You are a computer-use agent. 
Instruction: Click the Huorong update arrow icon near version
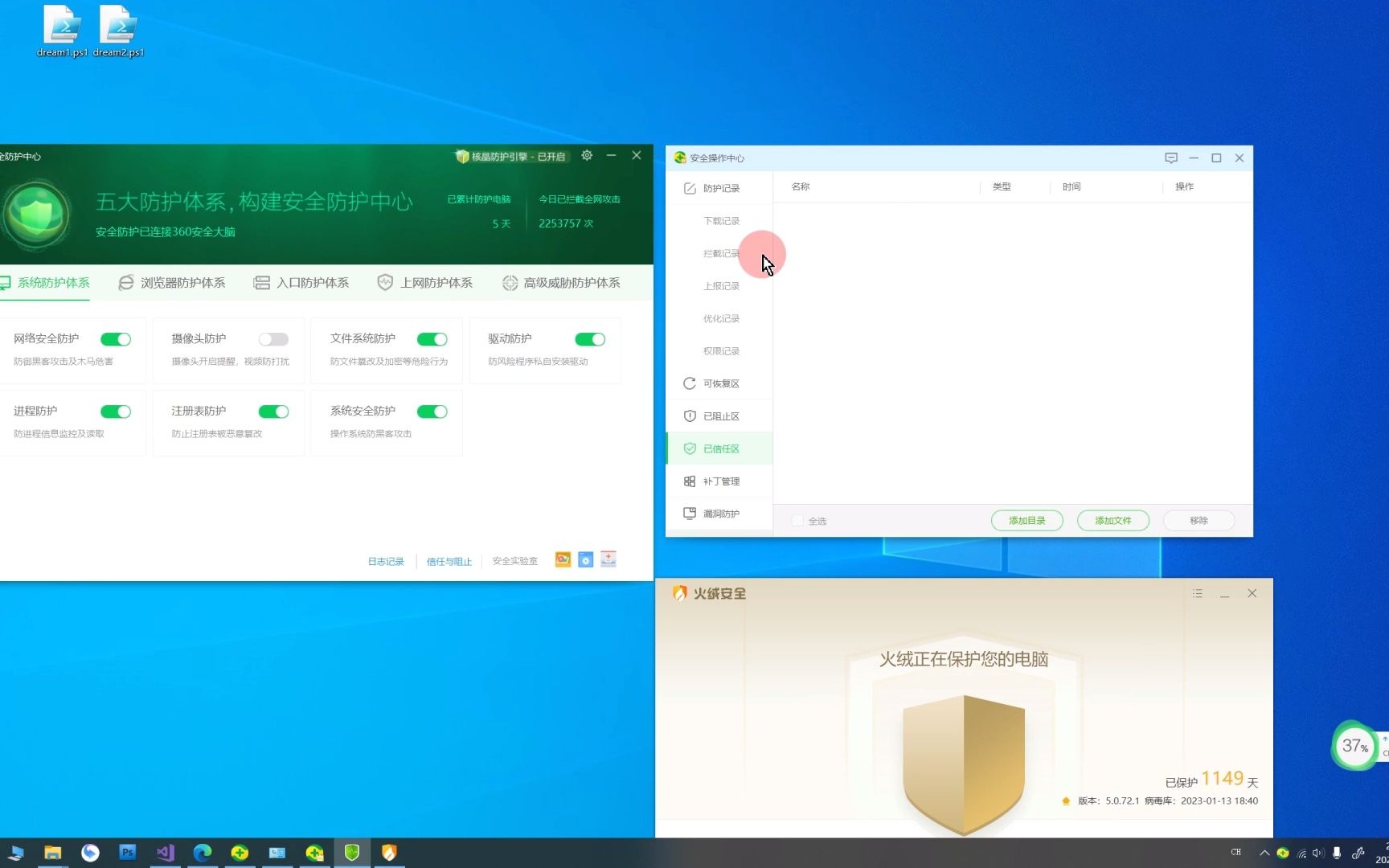tap(1066, 801)
